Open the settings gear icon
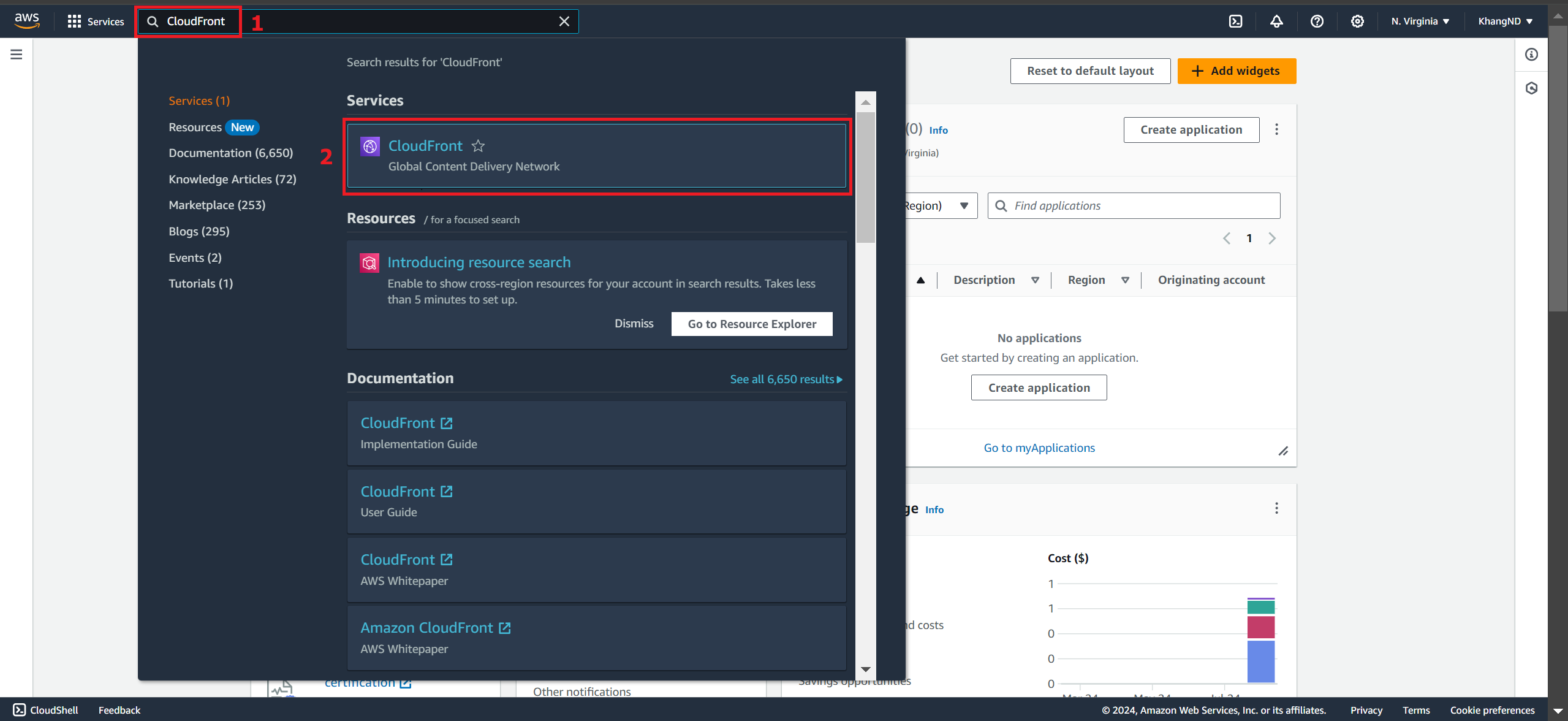 [x=1357, y=21]
